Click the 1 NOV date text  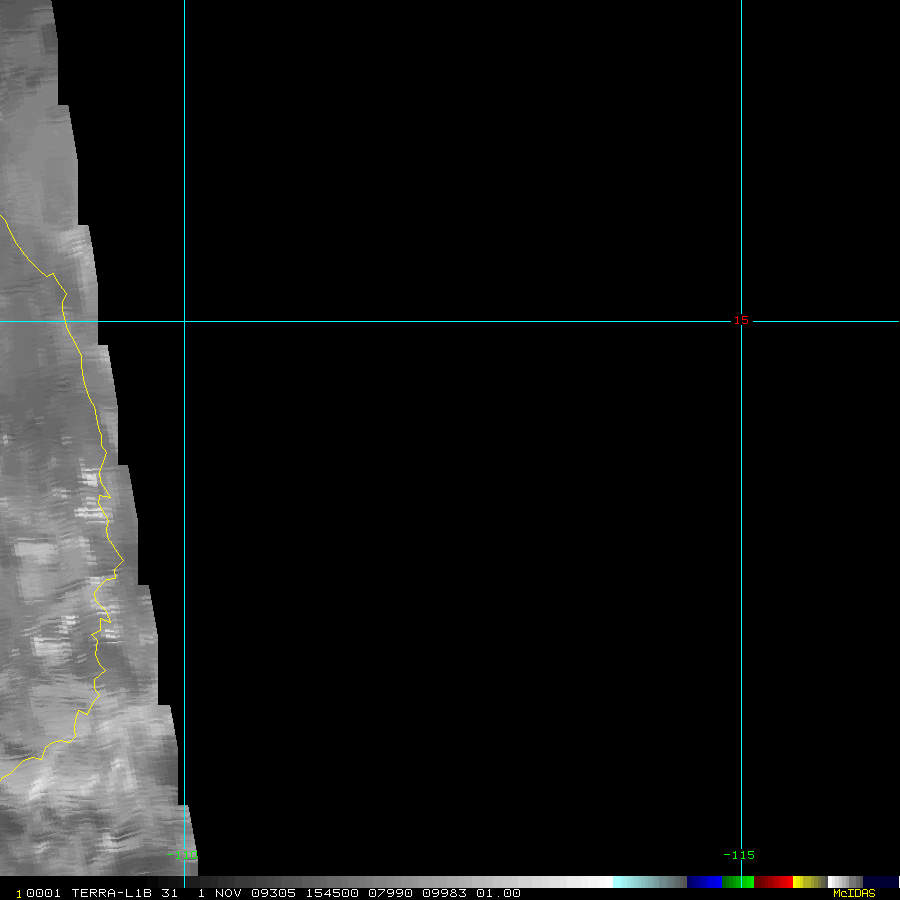pos(221,893)
